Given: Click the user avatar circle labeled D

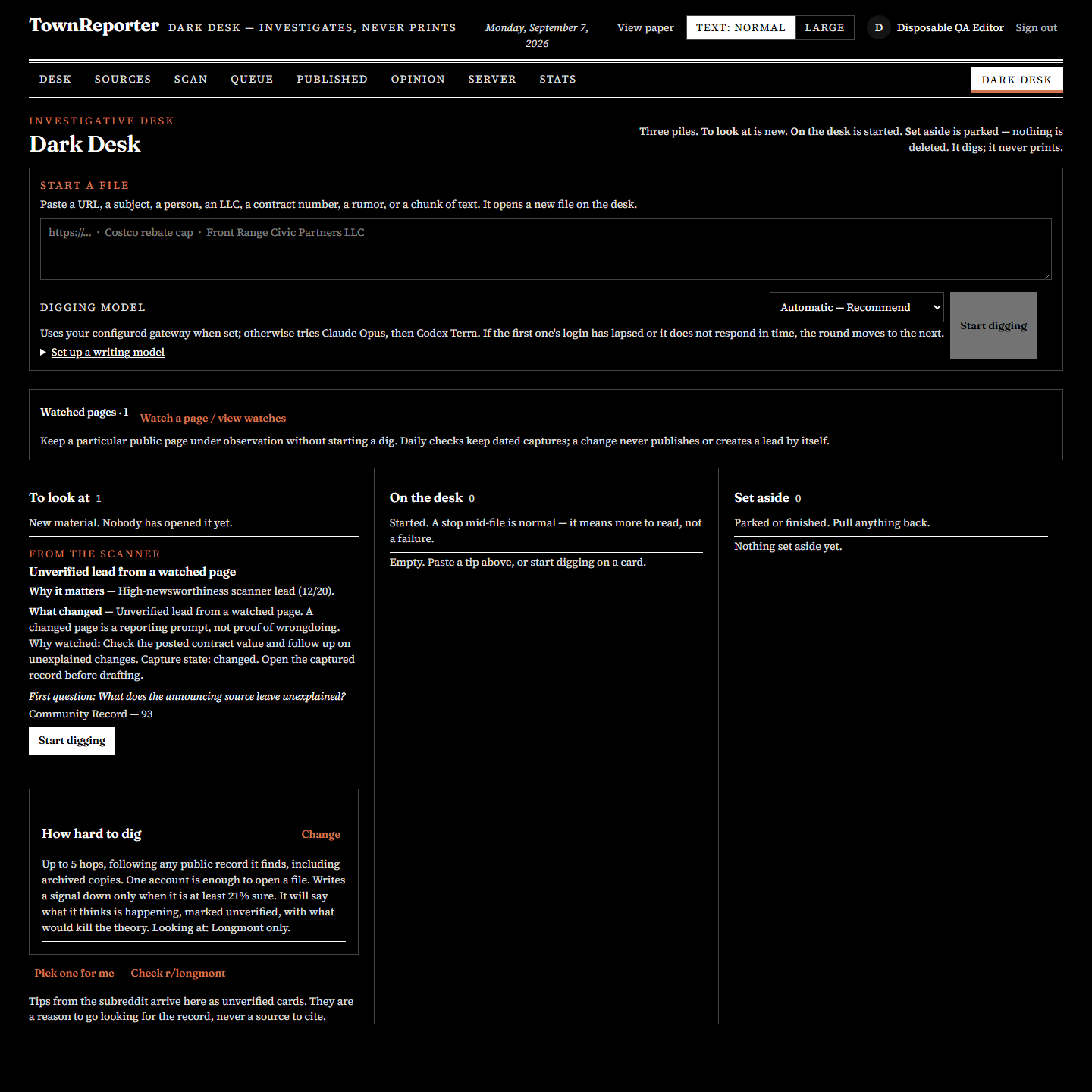Looking at the screenshot, I should point(879,27).
